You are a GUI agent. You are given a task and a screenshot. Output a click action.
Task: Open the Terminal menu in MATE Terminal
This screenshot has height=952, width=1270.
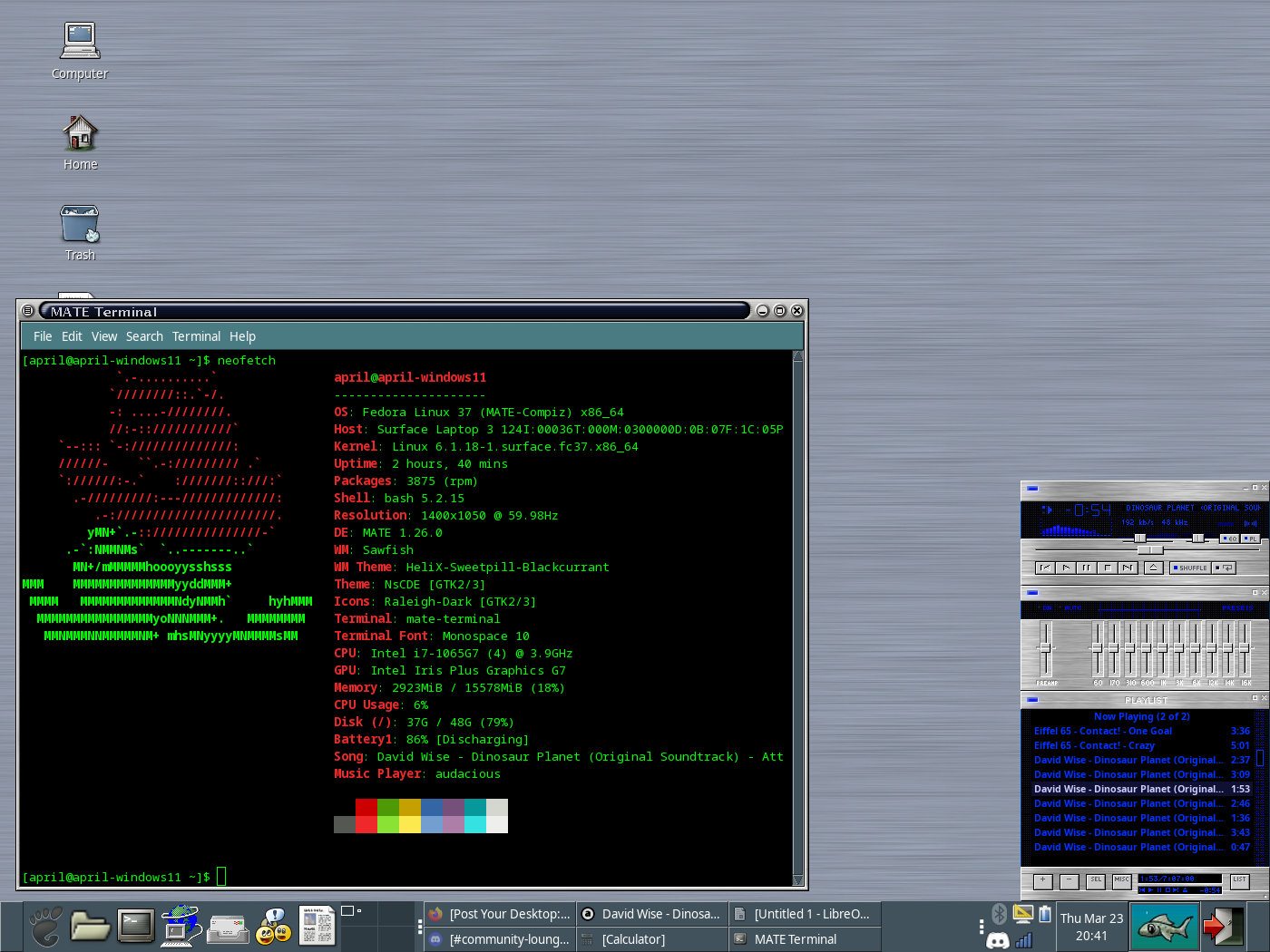(x=196, y=336)
